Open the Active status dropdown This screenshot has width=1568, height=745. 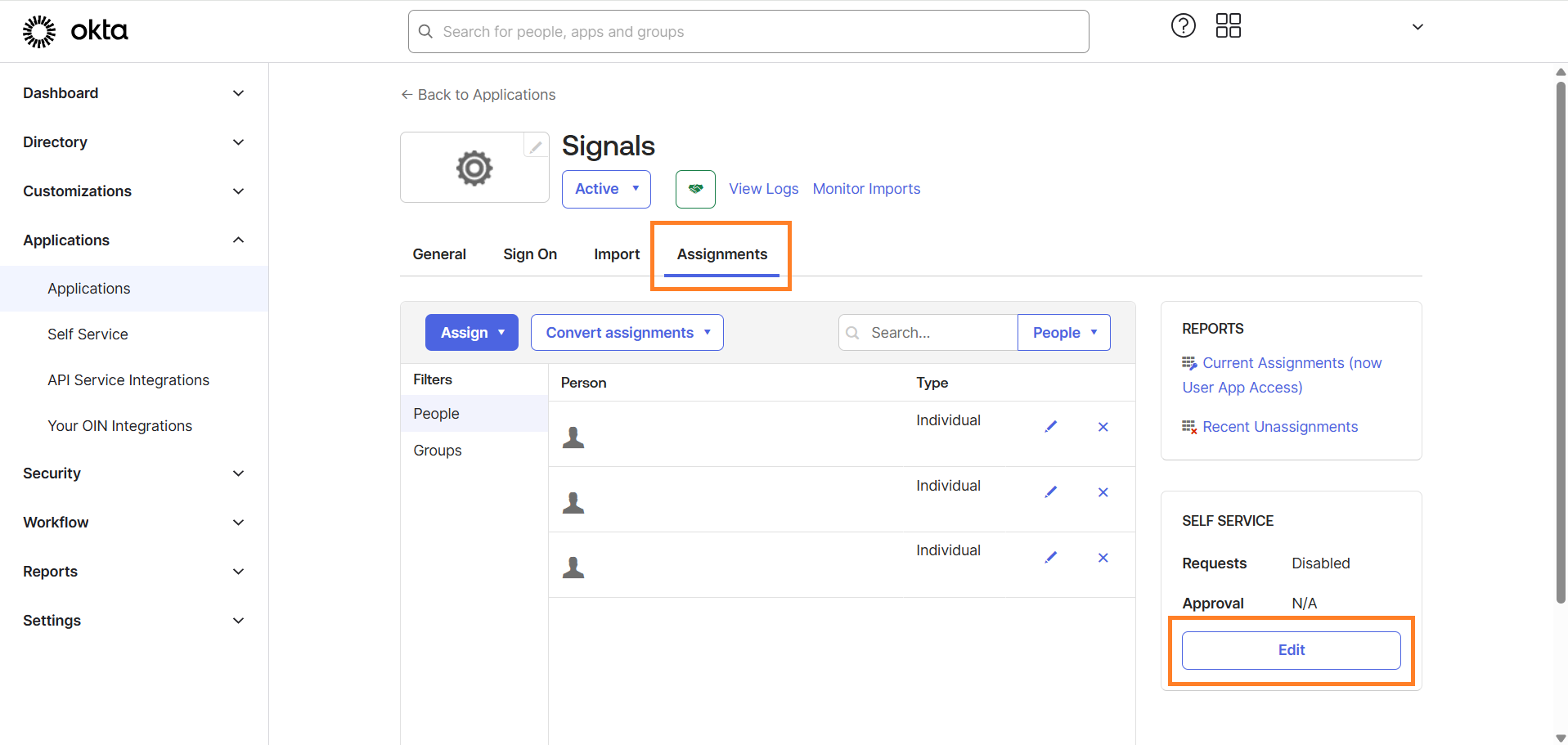coord(606,189)
